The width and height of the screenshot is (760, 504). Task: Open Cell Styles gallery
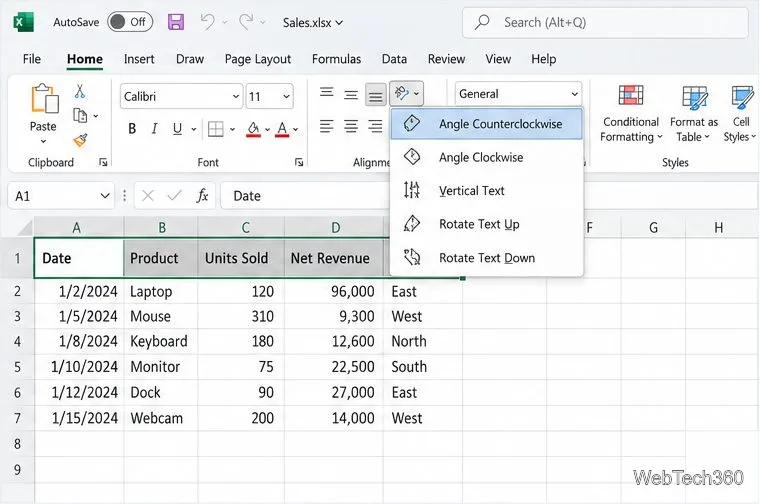741,113
